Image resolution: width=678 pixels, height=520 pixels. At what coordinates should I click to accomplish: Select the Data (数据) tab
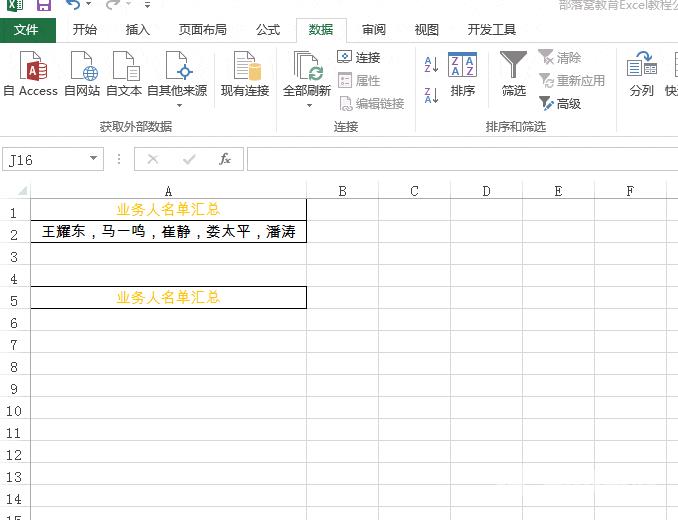321,30
